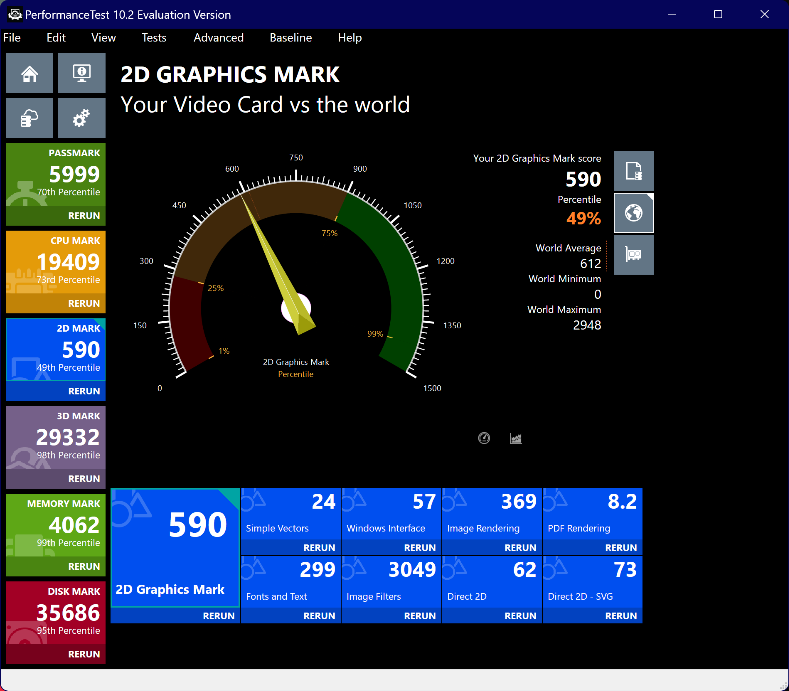This screenshot has width=789, height=691.
Task: Select the Direct 2D result tile
Action: coord(492,582)
